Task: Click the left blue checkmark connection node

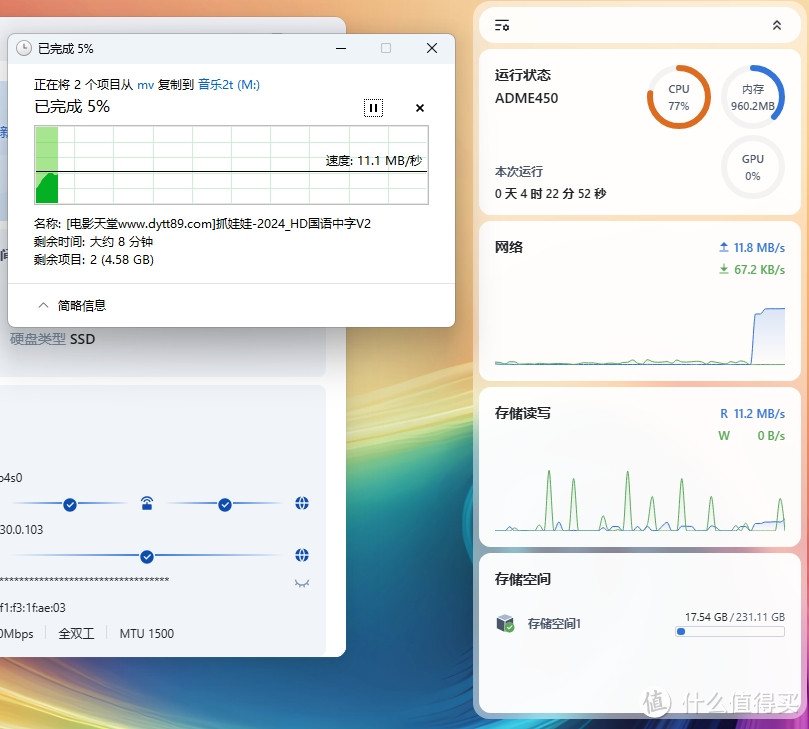Action: (x=69, y=505)
